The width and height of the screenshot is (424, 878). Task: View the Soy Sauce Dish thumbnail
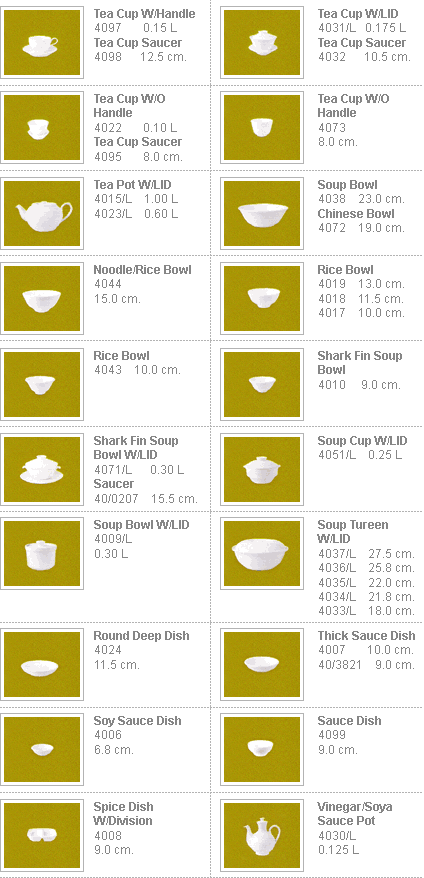(42, 749)
